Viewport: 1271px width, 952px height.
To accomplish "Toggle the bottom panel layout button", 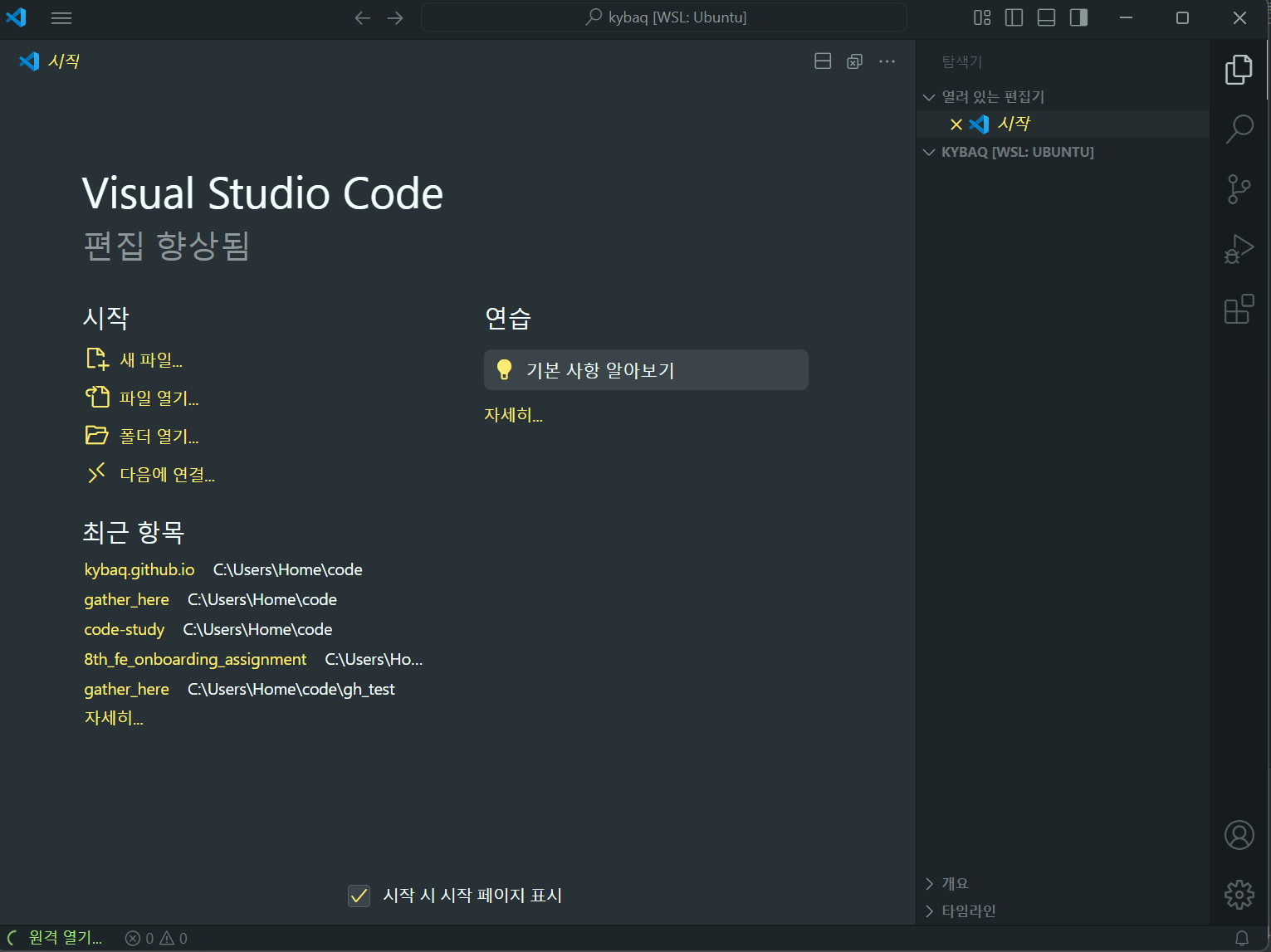I will [1046, 17].
